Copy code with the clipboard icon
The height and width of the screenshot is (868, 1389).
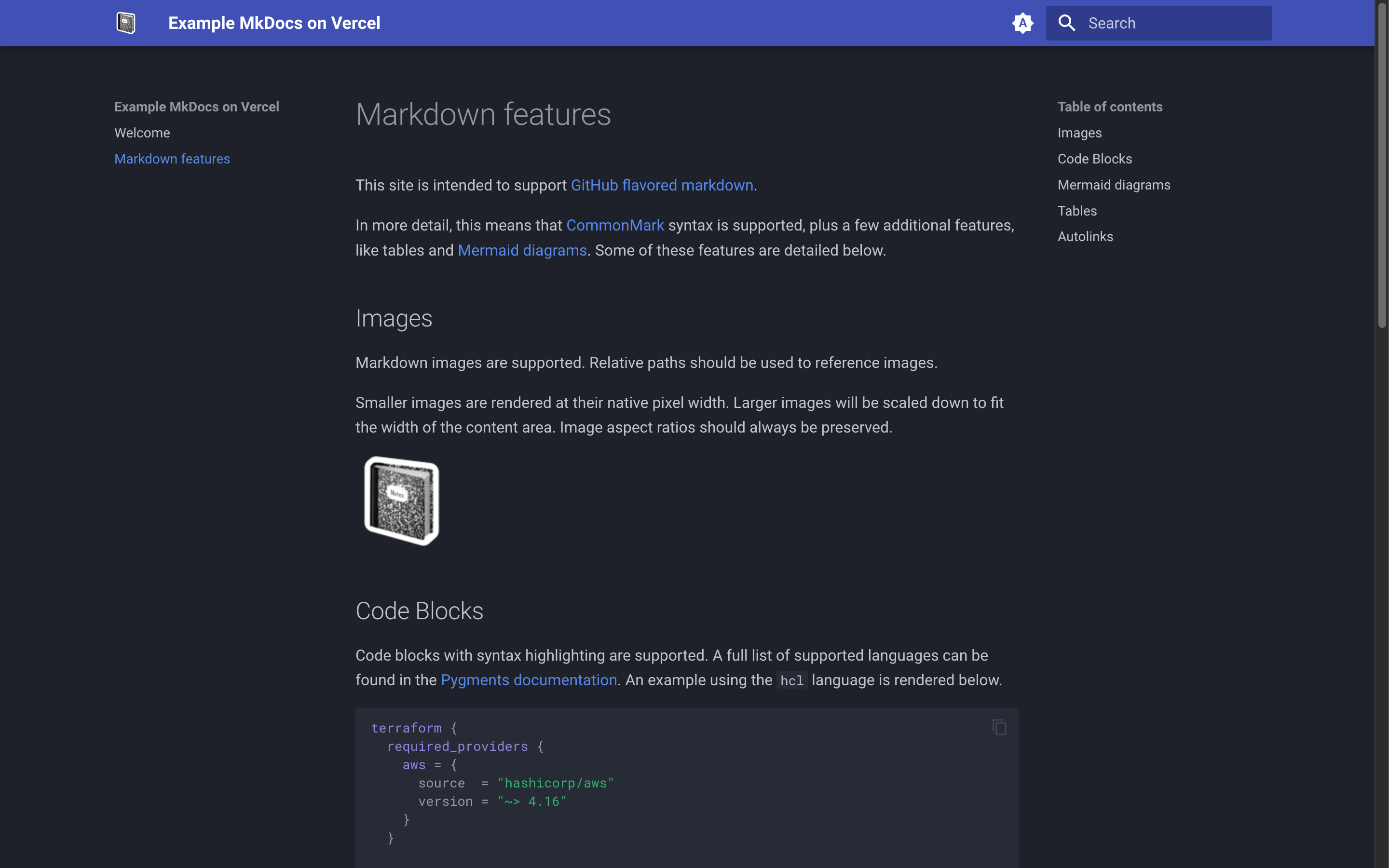(x=999, y=727)
